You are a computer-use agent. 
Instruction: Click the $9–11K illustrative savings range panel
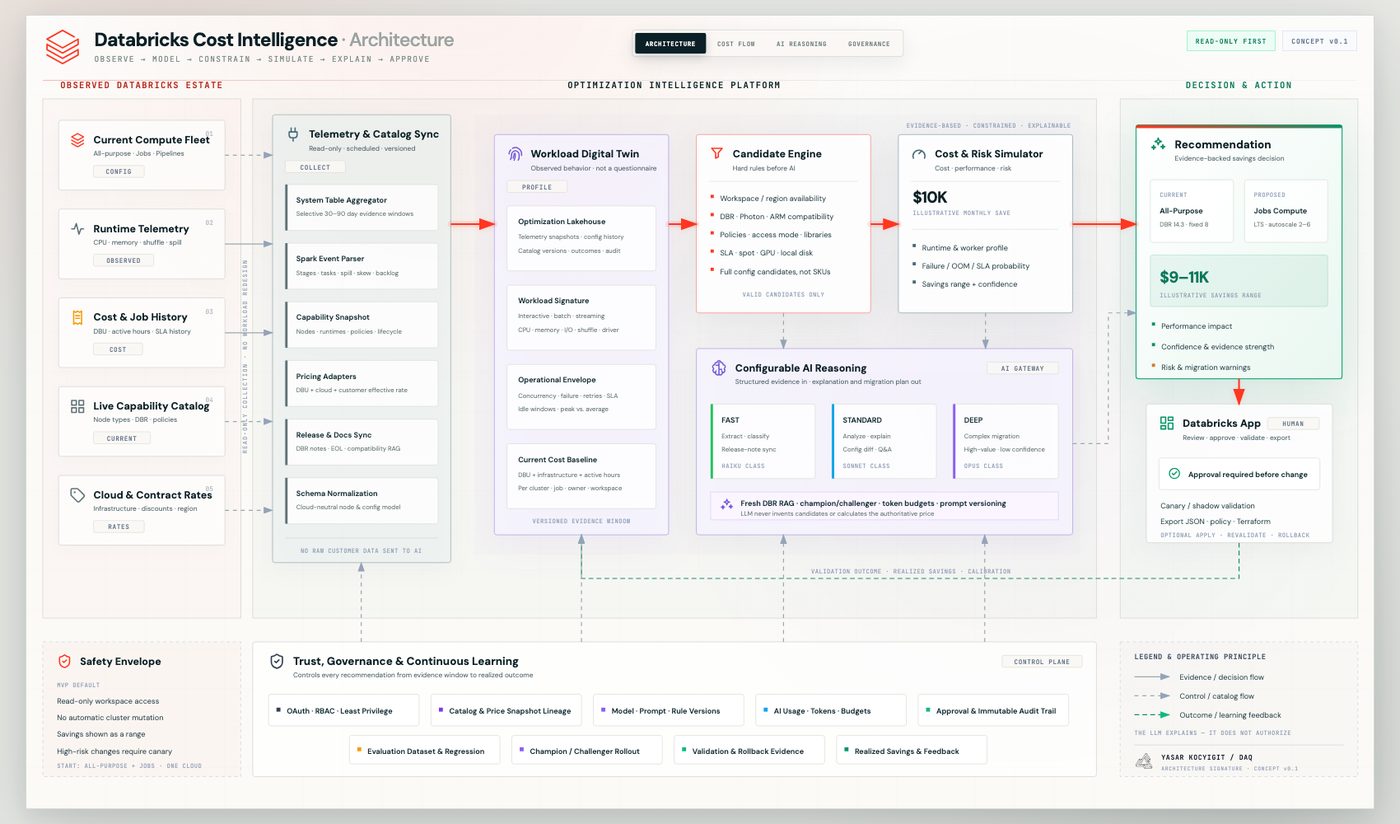(1239, 281)
